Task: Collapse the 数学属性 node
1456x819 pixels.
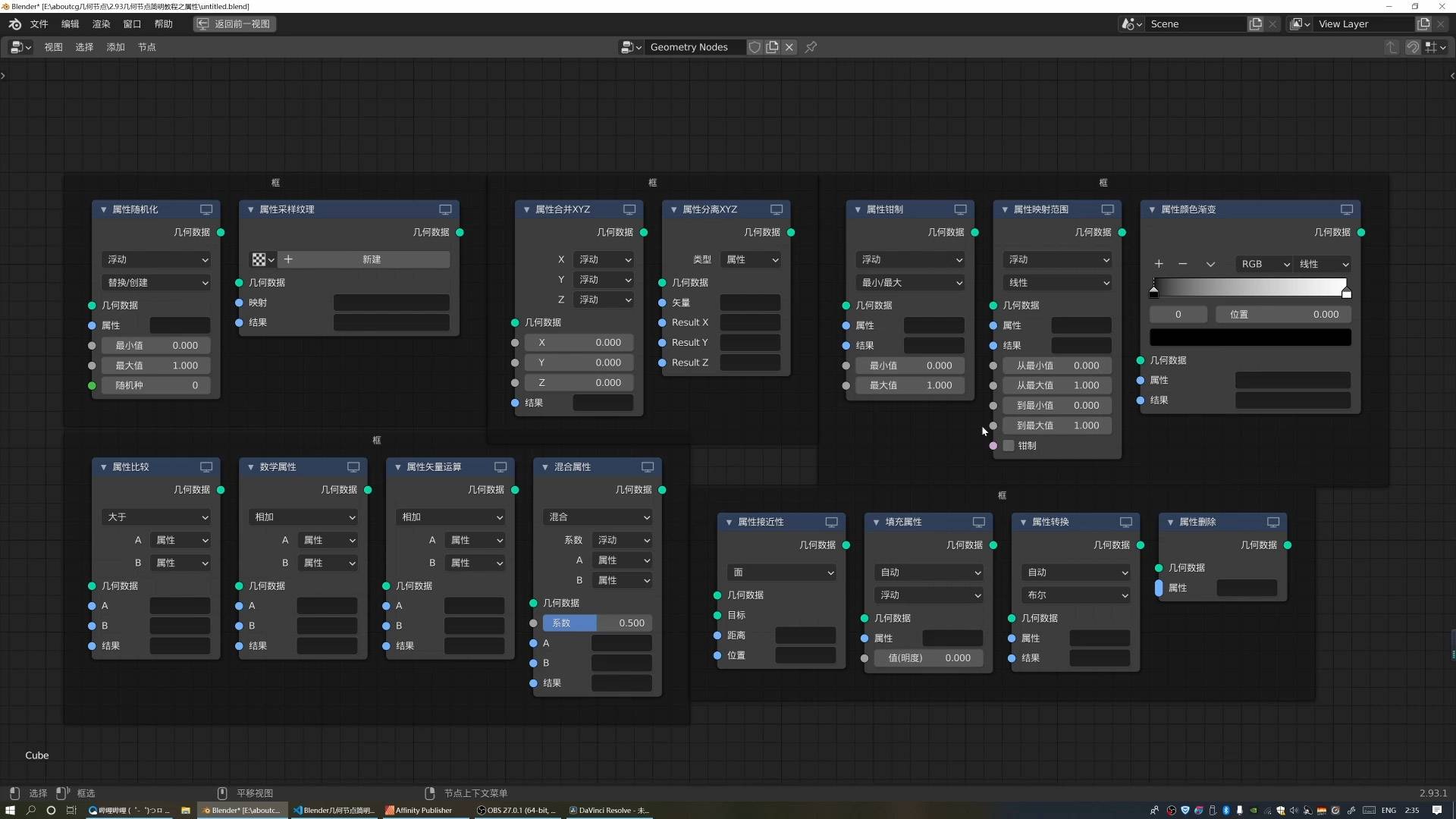Action: click(250, 467)
